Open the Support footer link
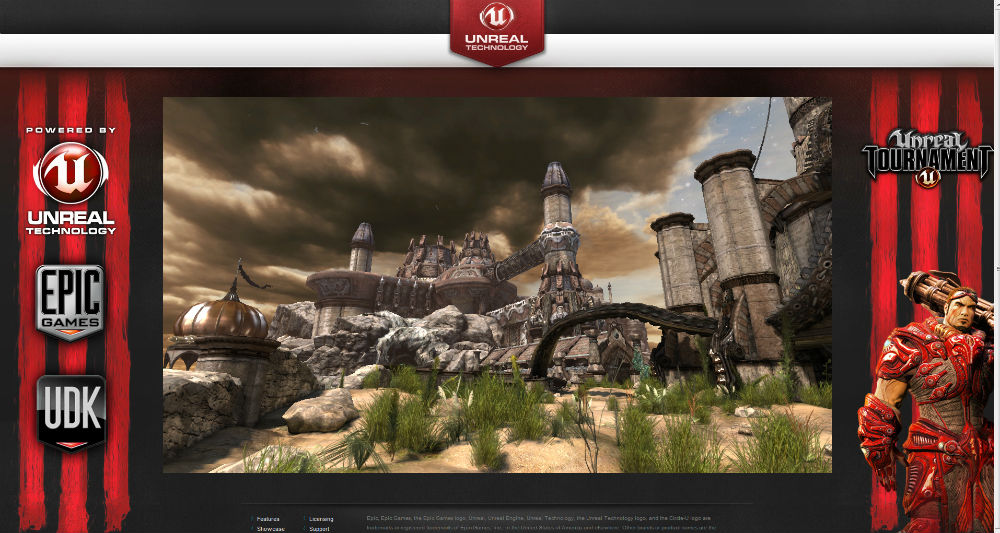The image size is (1000, 533). pos(319,529)
